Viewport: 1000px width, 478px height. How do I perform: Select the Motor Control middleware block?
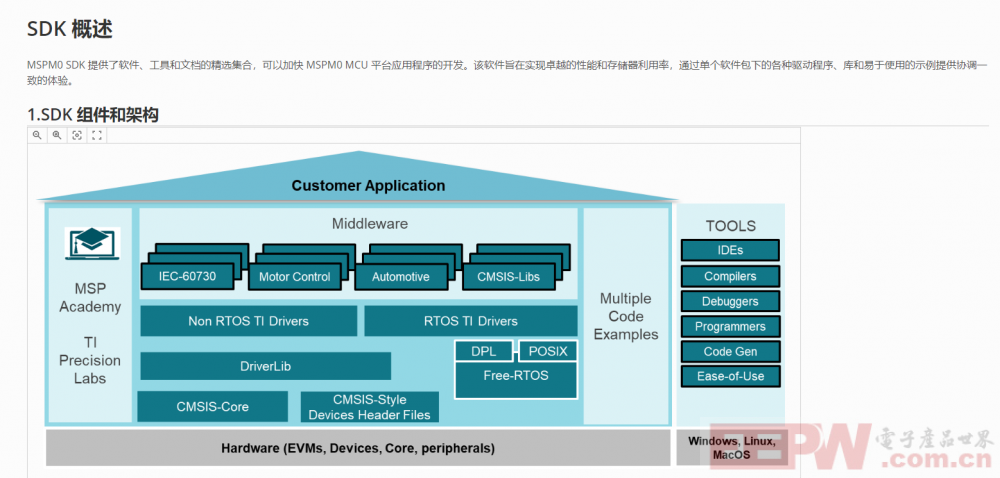pos(295,277)
